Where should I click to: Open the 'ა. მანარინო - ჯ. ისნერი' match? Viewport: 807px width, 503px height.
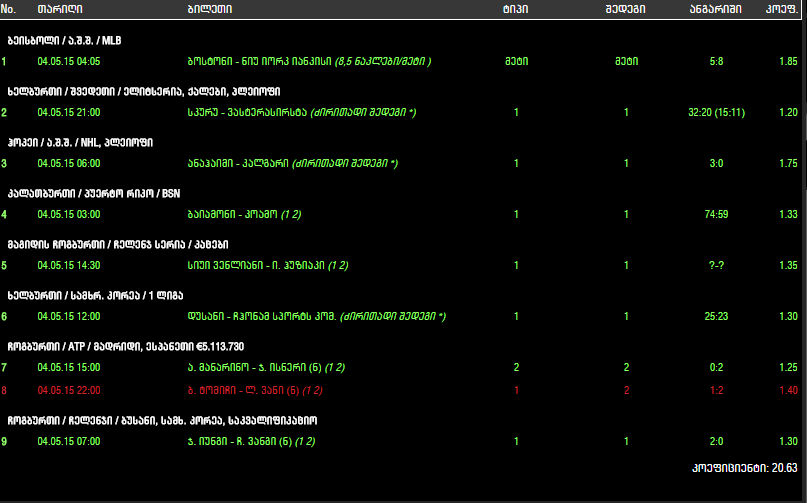coord(267,367)
